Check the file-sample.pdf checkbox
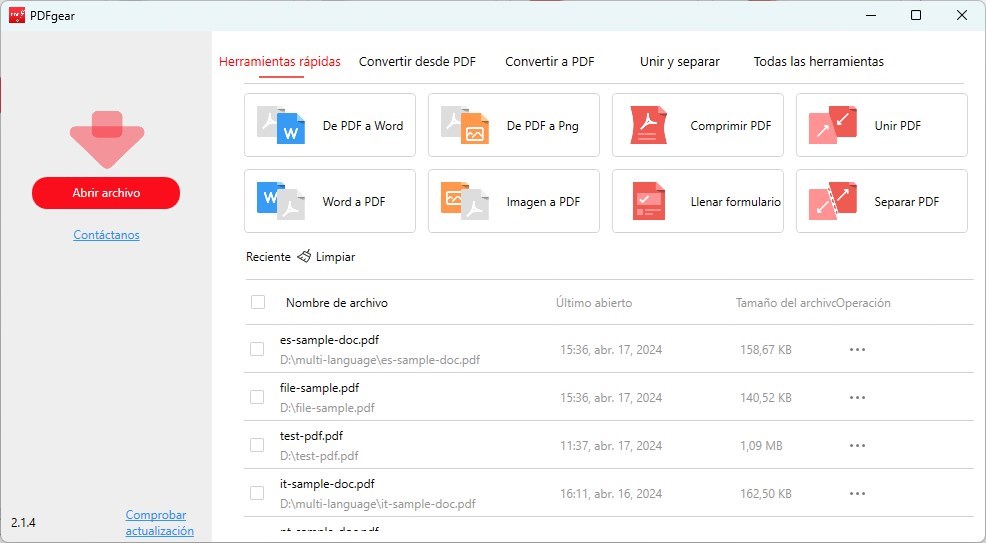This screenshot has height=543, width=986. click(x=257, y=397)
